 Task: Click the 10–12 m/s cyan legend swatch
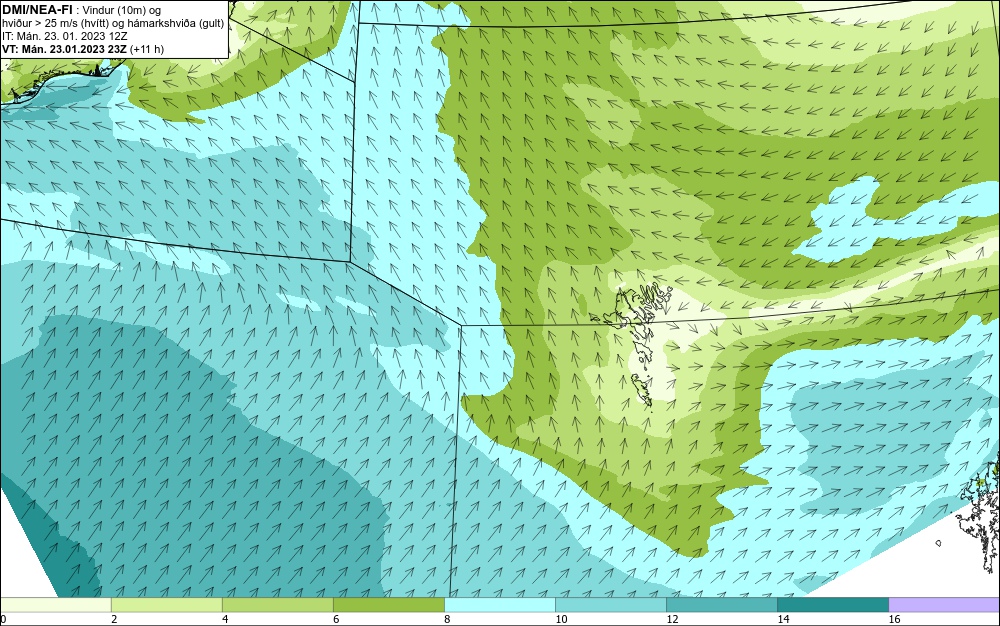tap(610, 605)
